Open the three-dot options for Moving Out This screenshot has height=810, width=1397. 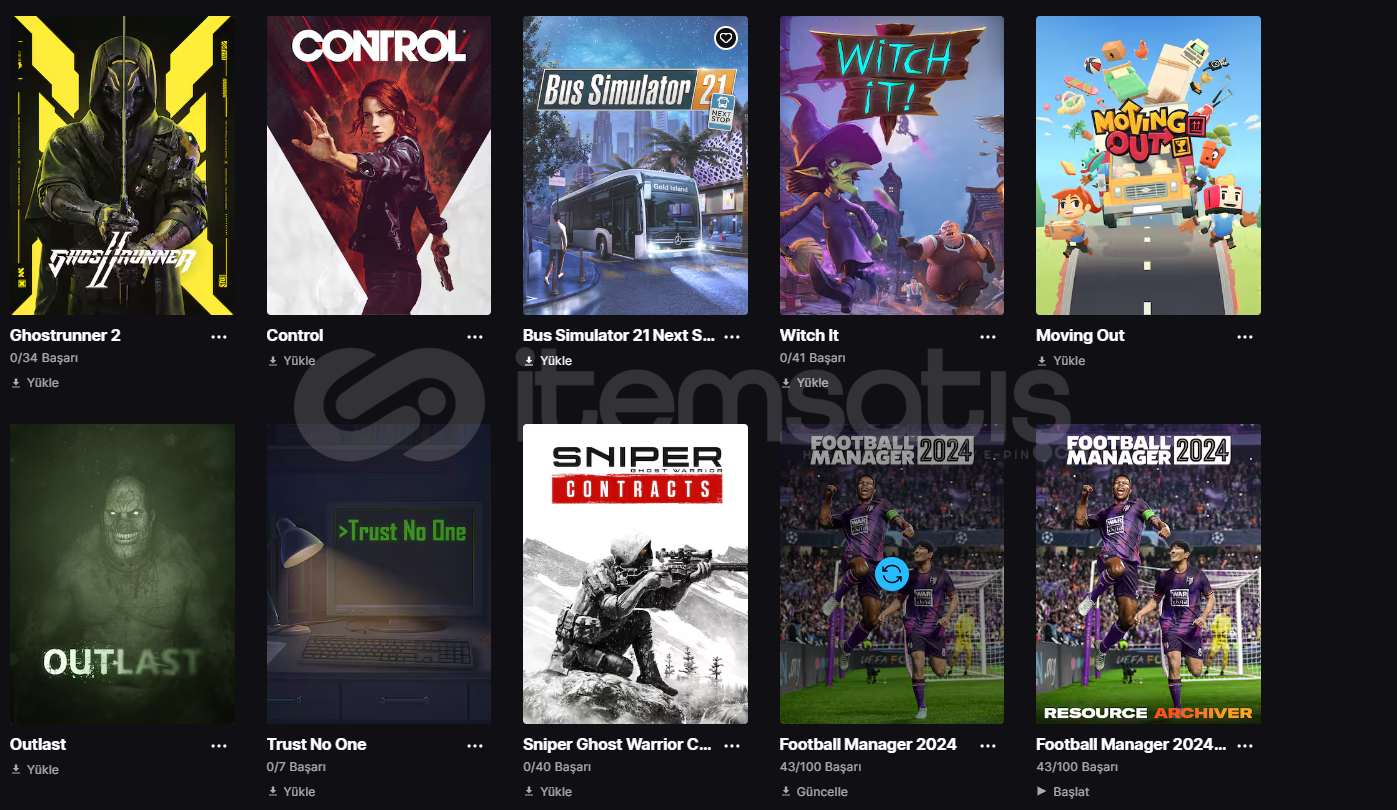click(x=1245, y=336)
